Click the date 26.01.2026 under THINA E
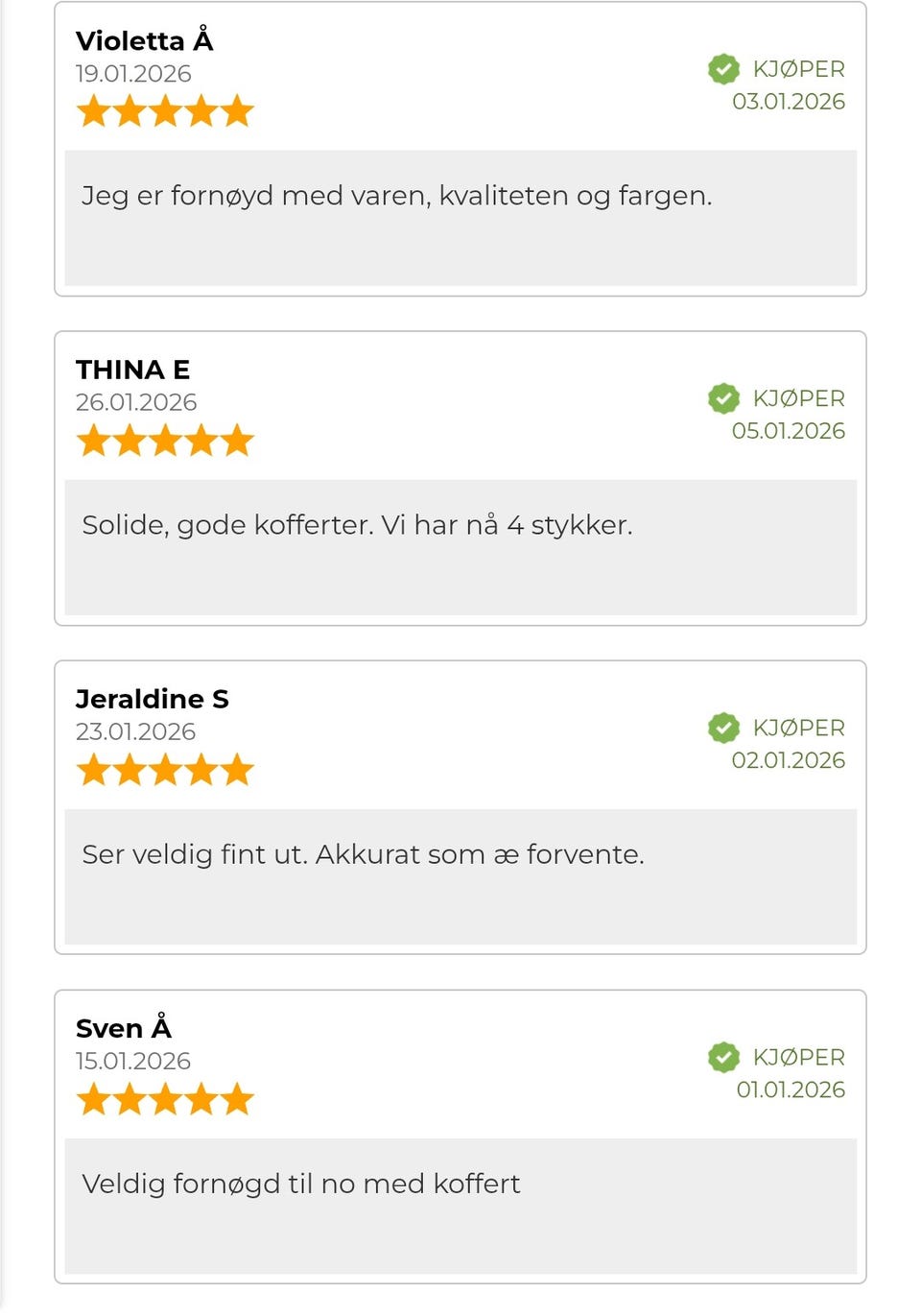The image size is (921, 1316). (135, 402)
